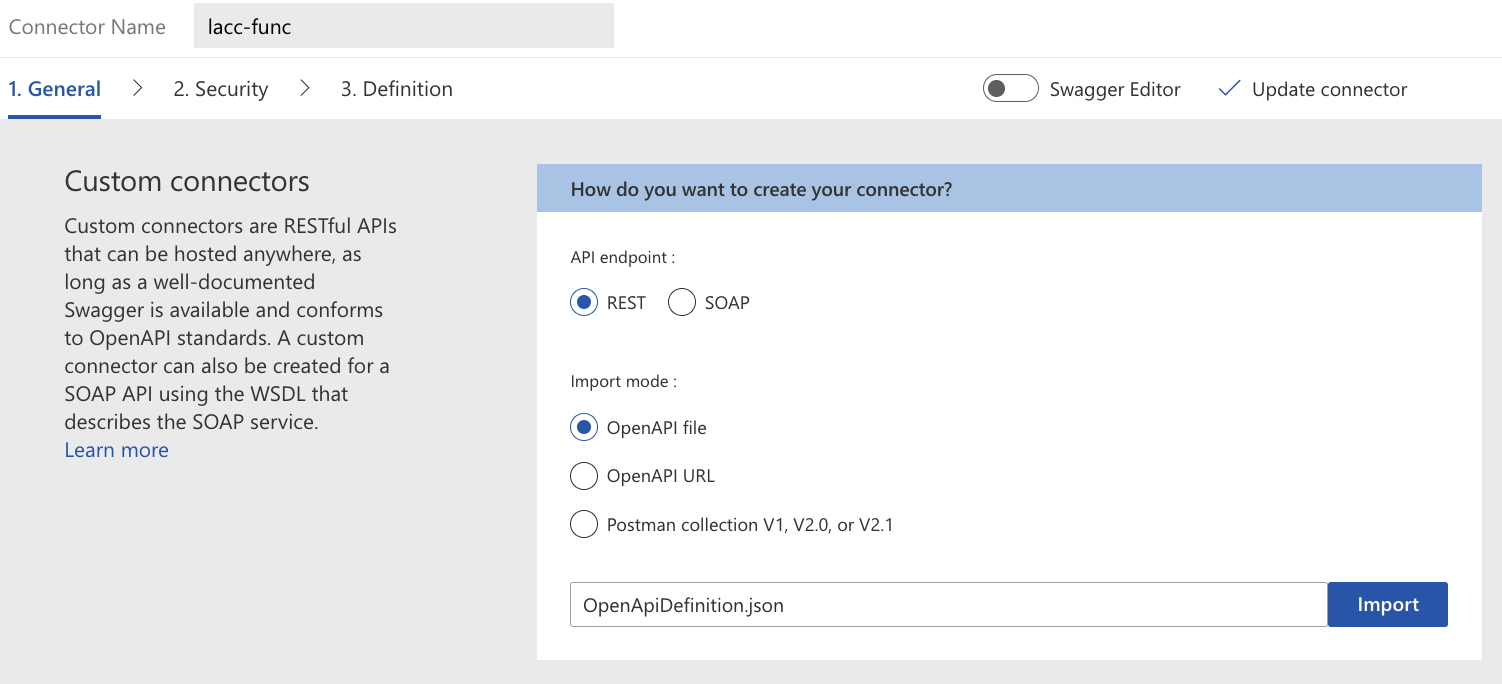1502x684 pixels.
Task: Click the Custom connectors heading
Action: (187, 181)
